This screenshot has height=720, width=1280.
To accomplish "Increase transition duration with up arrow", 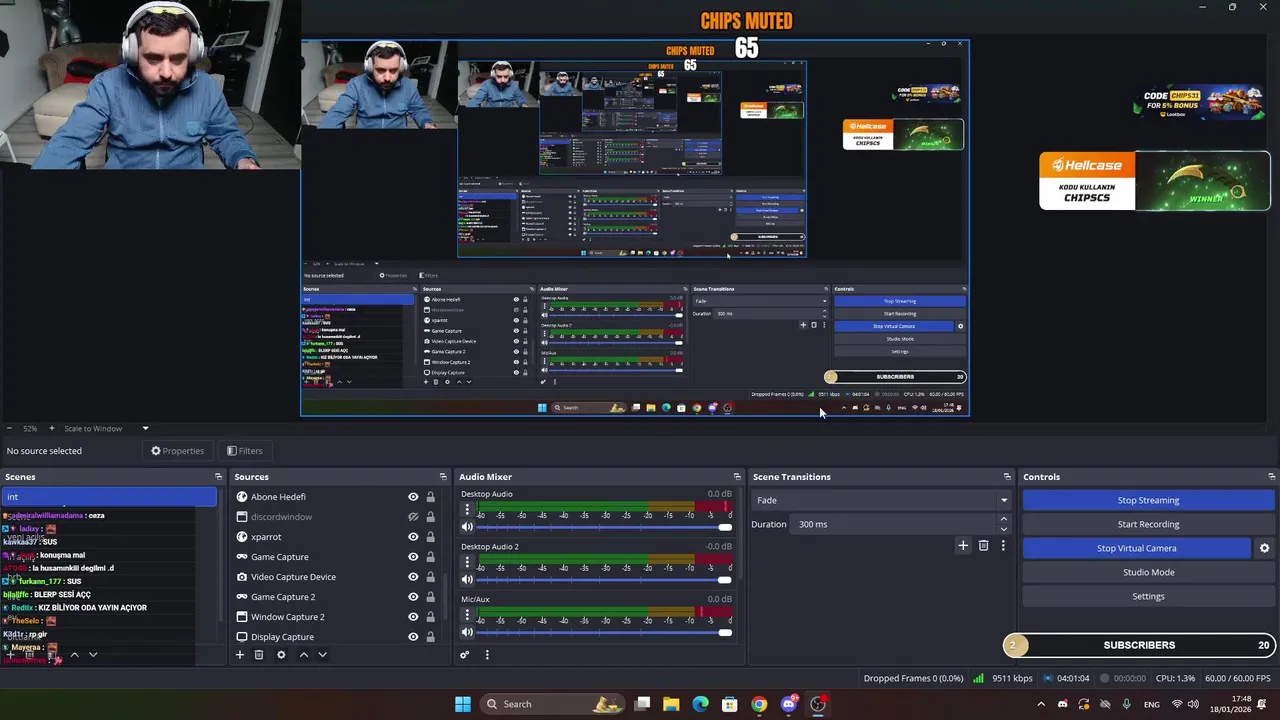I will pyautogui.click(x=1003, y=519).
